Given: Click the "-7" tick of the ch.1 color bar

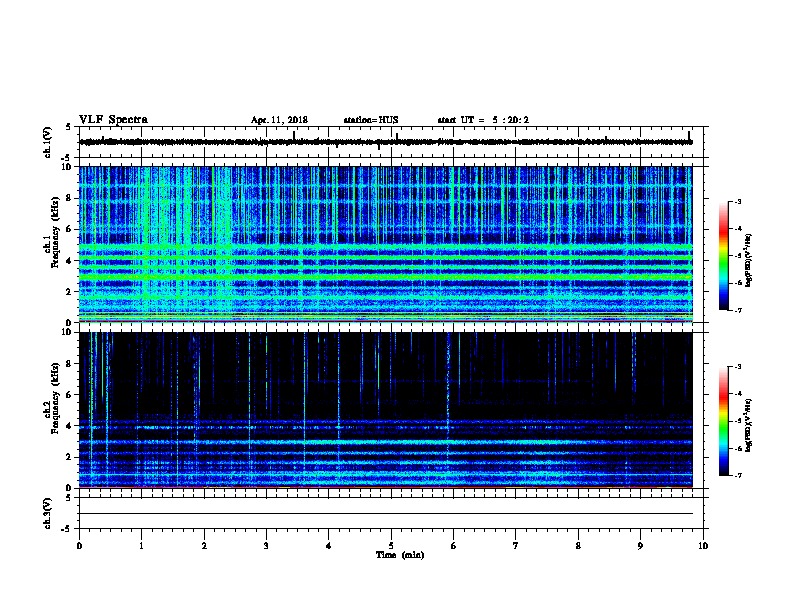Looking at the screenshot, I should (x=738, y=310).
